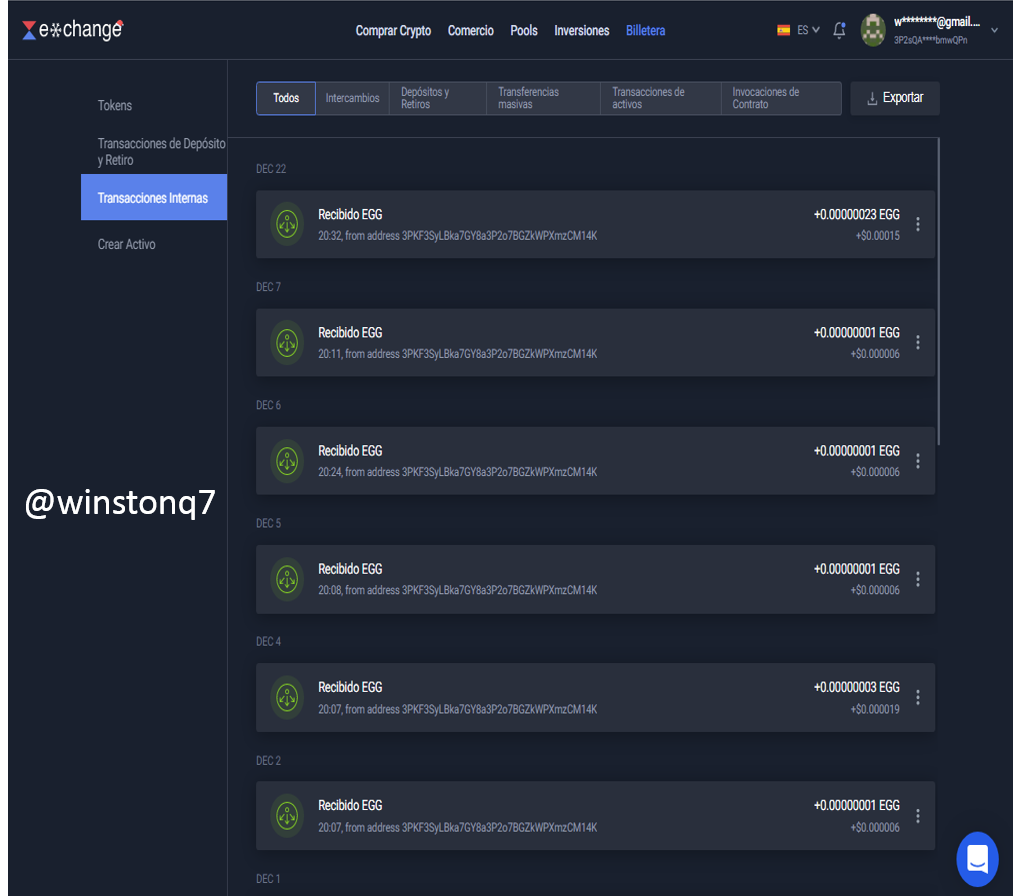The width and height of the screenshot is (1013, 896).
Task: Open the Inversiones section
Action: 581,30
